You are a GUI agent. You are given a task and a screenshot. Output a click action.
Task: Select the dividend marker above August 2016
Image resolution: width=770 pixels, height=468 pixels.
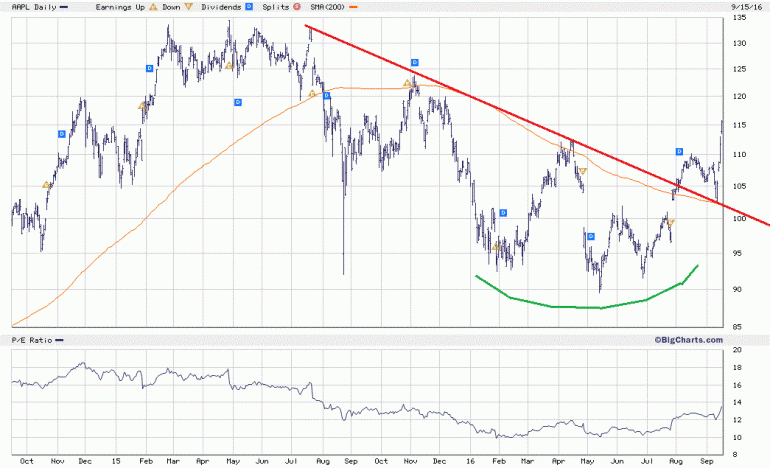click(x=680, y=152)
